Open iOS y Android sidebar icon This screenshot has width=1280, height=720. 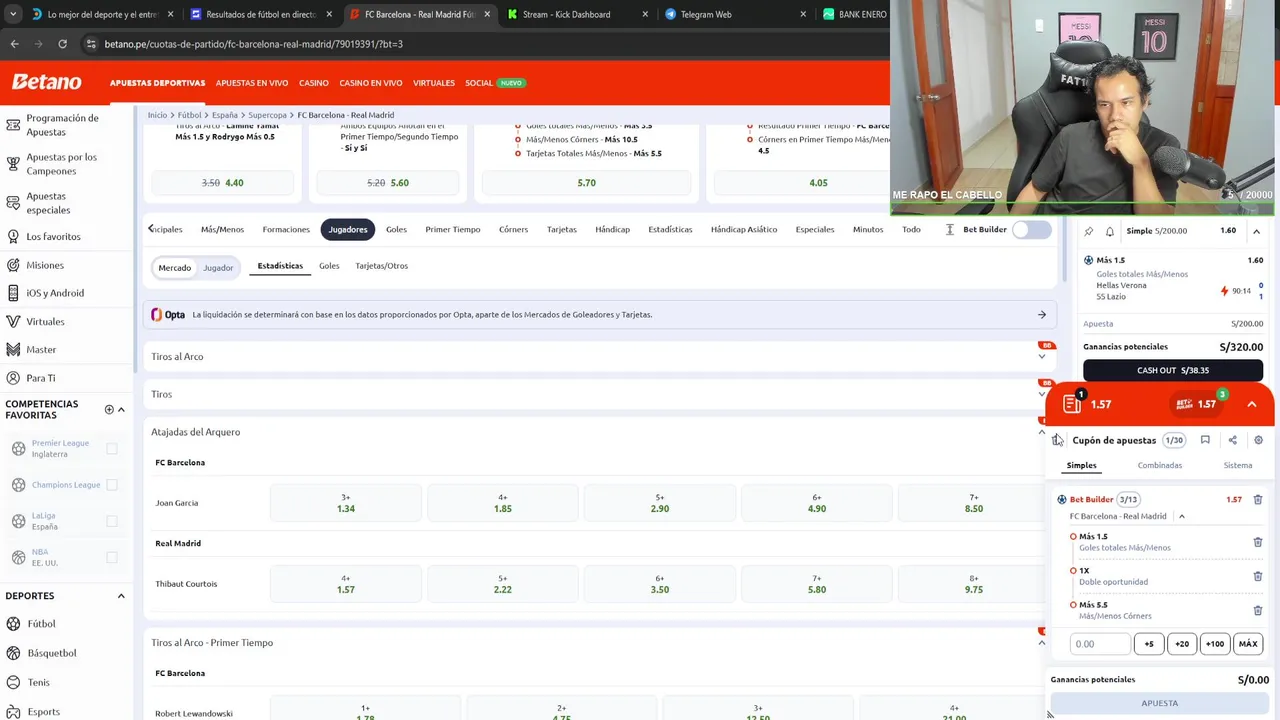13,293
